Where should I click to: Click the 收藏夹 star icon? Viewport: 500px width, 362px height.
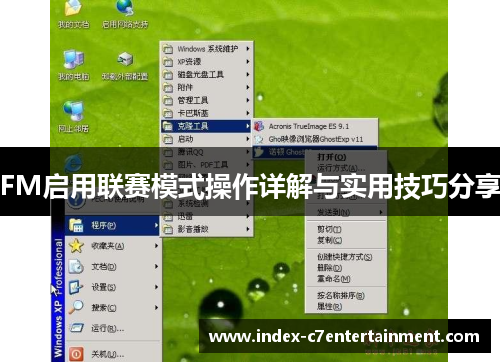pos(76,246)
